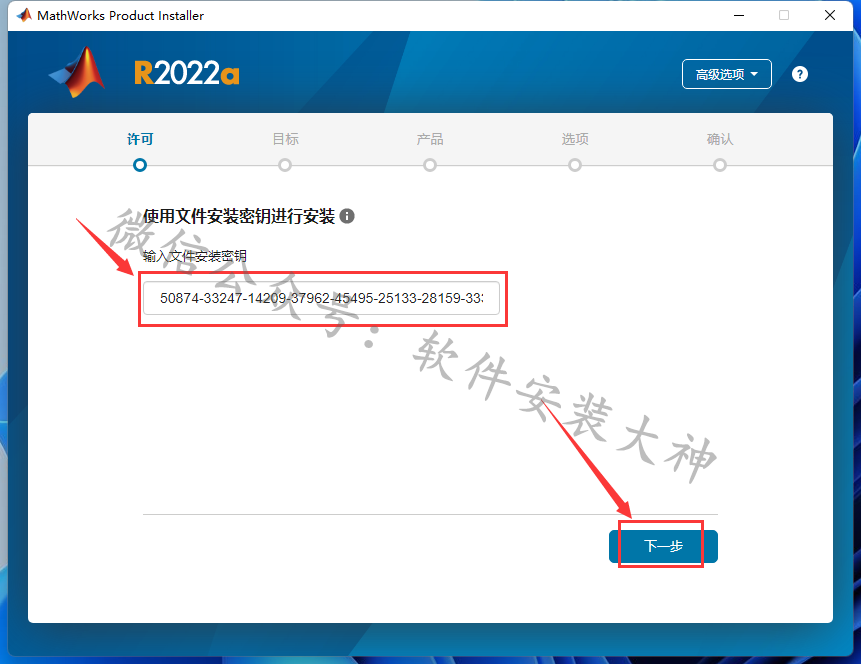The image size is (861, 664).
Task: Close the MathWorks Product Installer window
Action: [830, 15]
